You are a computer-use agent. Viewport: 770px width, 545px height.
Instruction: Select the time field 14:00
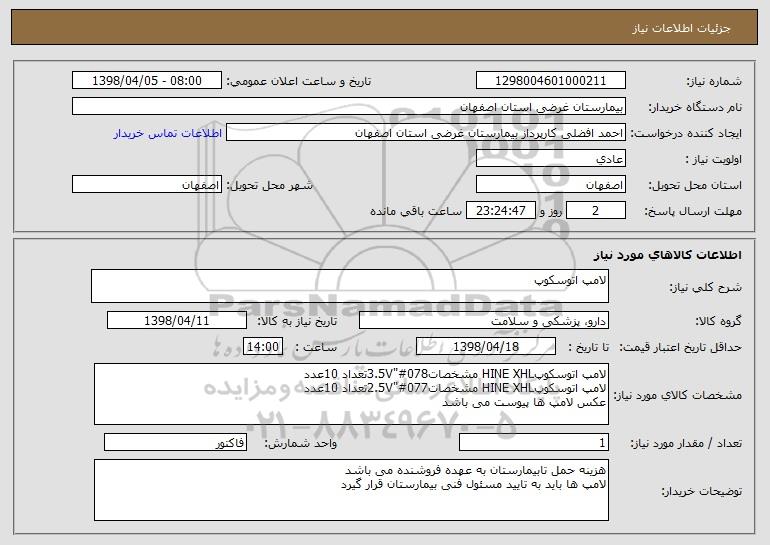point(263,346)
